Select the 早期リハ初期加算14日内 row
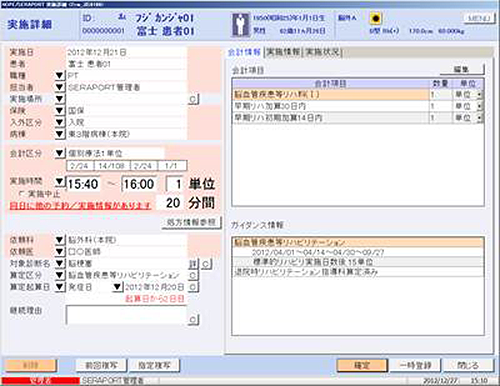The height and width of the screenshot is (386, 500). pos(358,118)
